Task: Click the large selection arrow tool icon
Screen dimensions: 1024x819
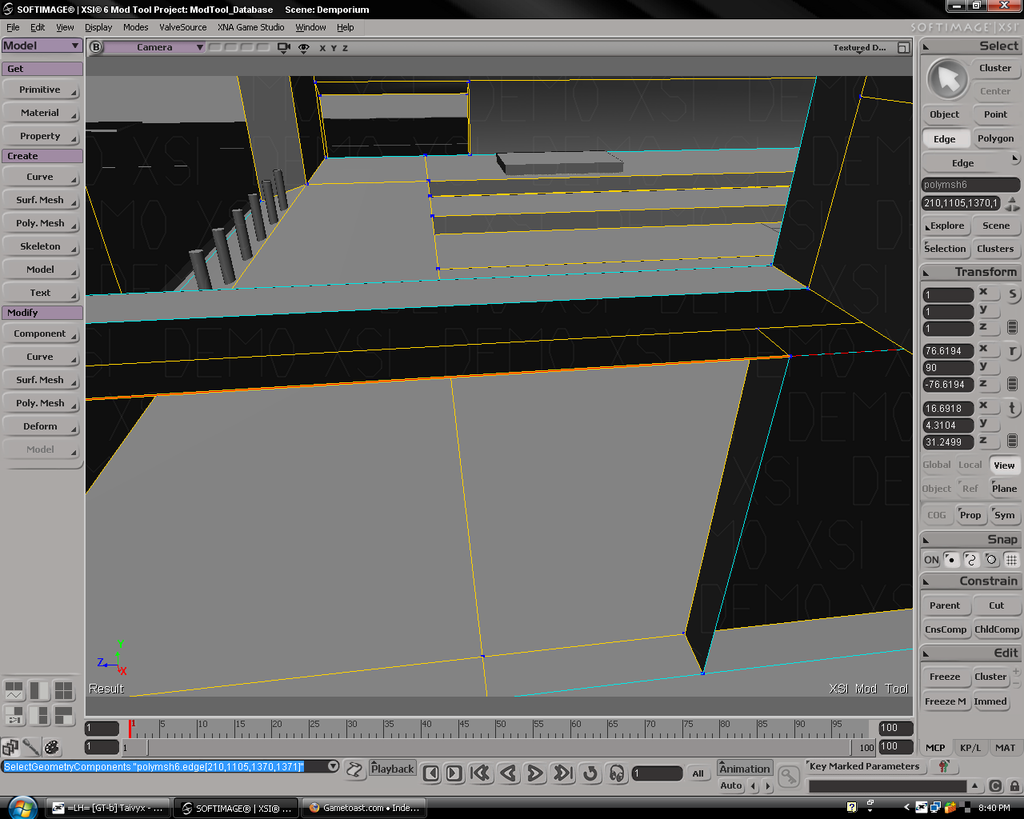Action: click(x=947, y=79)
